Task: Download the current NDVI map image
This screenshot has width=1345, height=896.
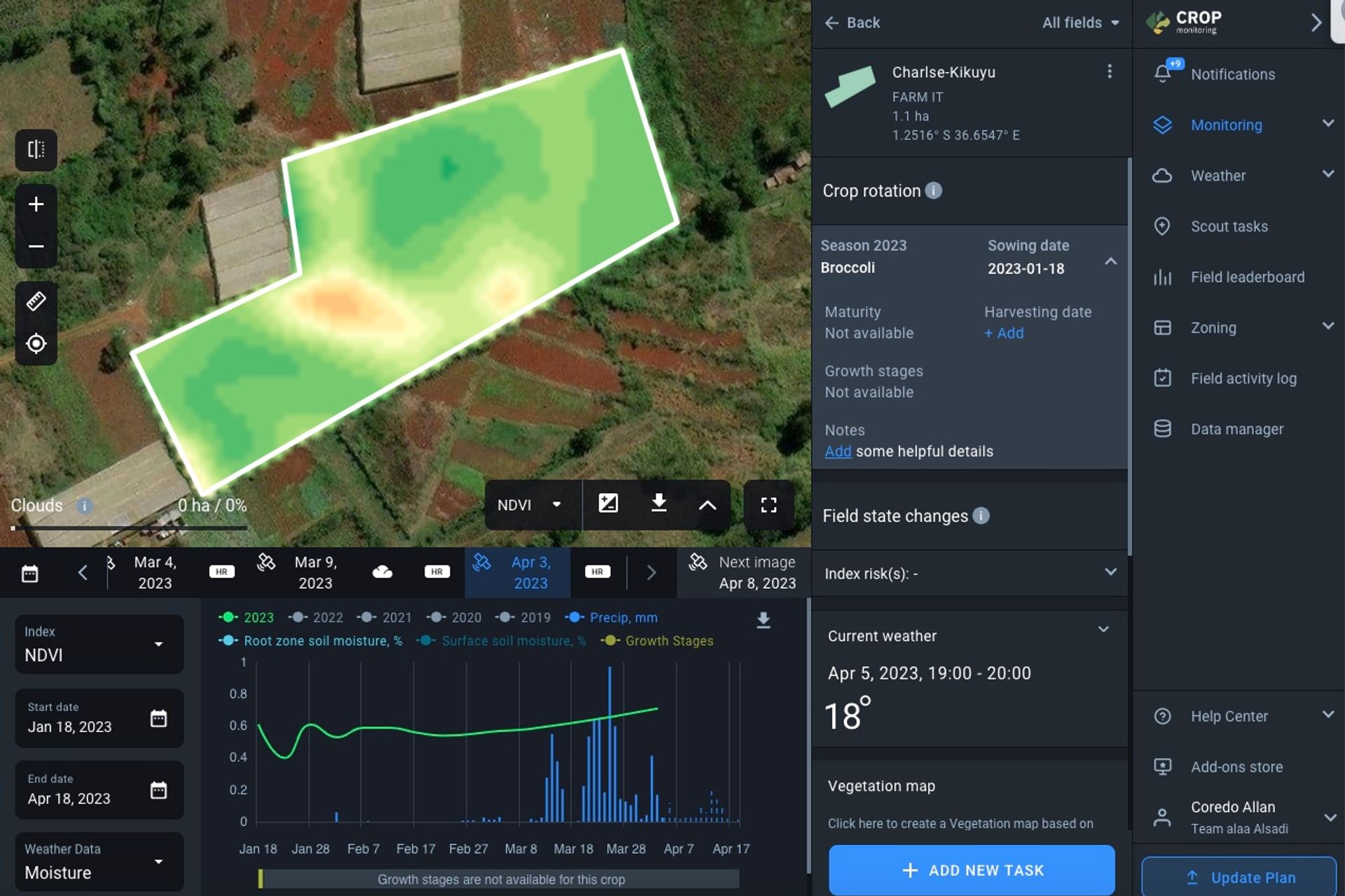Action: tap(658, 504)
